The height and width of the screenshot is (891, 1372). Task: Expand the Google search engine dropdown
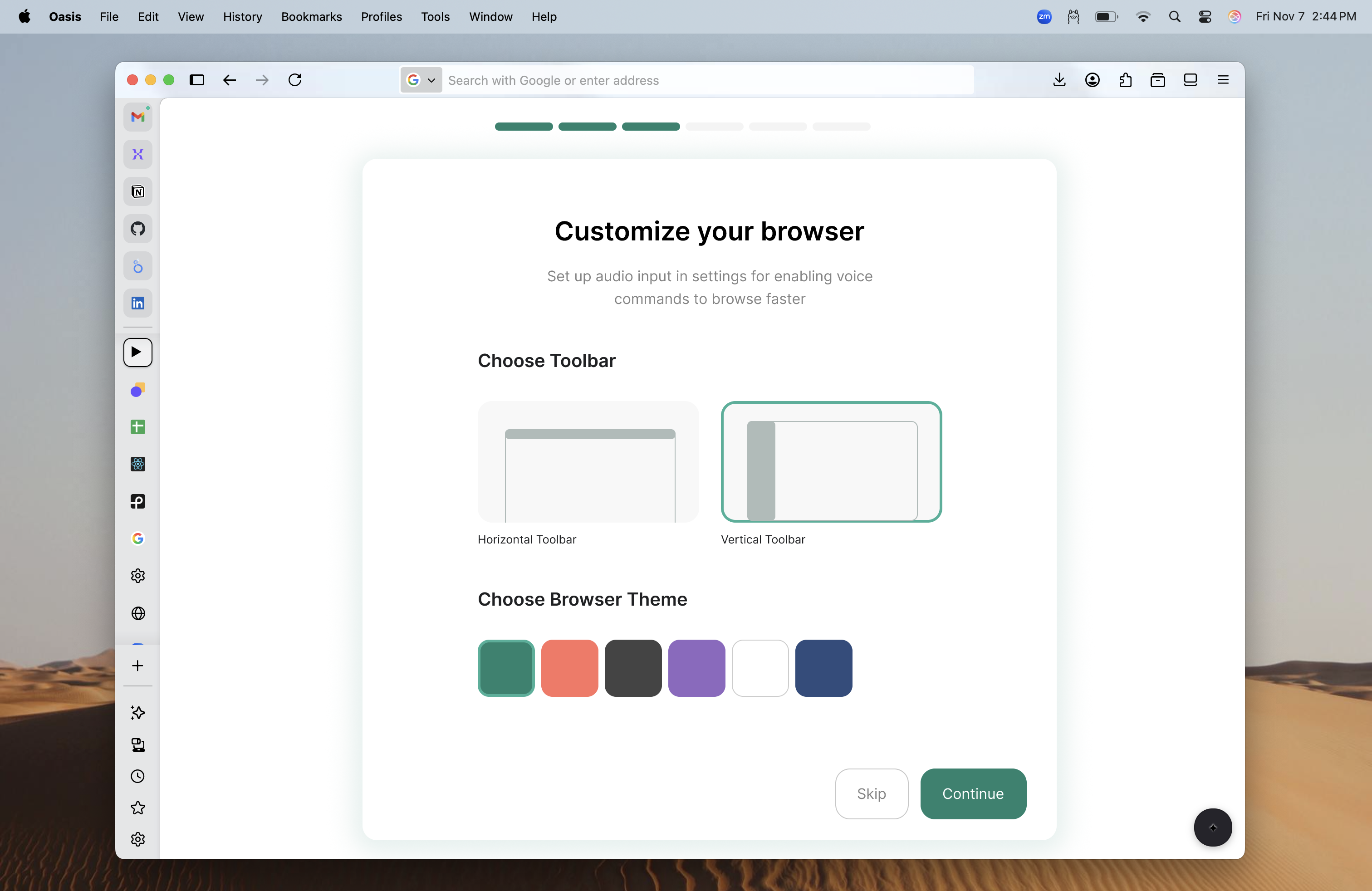pos(421,80)
